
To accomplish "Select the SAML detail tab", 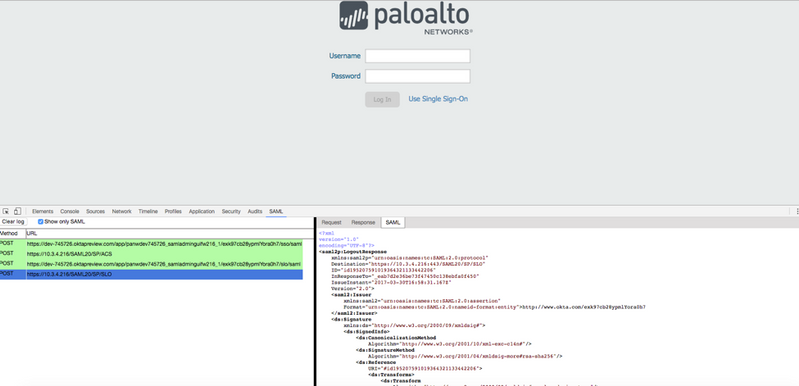I will click(x=393, y=223).
